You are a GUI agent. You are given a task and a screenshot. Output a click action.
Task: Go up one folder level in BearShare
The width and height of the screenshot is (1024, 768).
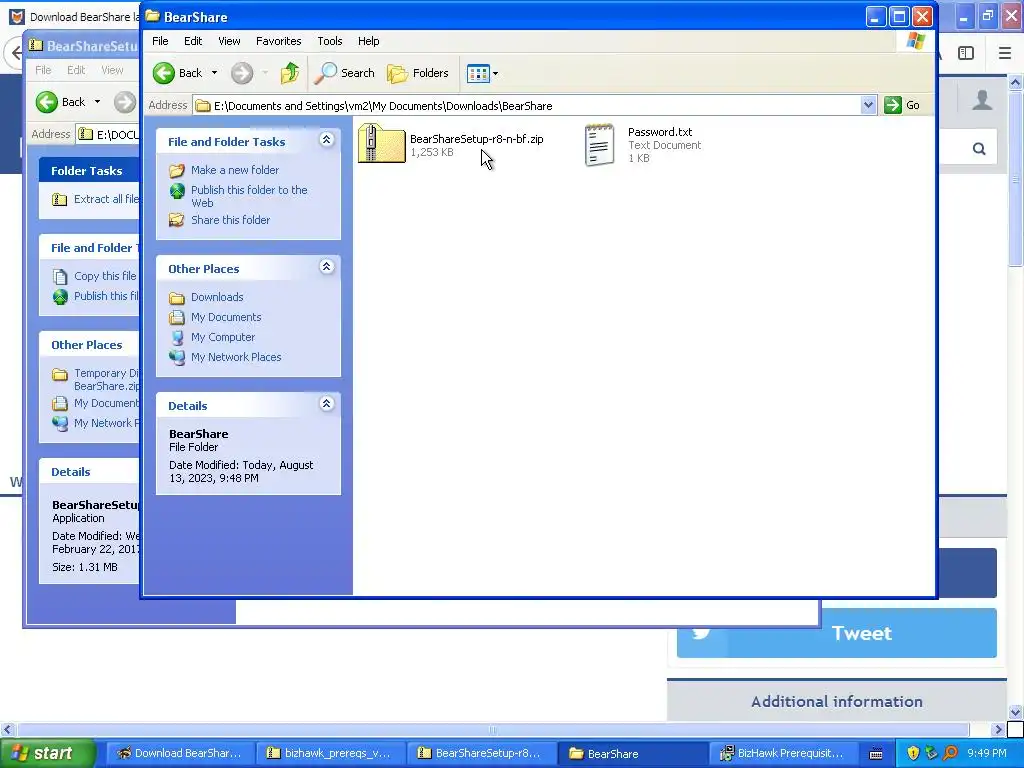pos(290,73)
